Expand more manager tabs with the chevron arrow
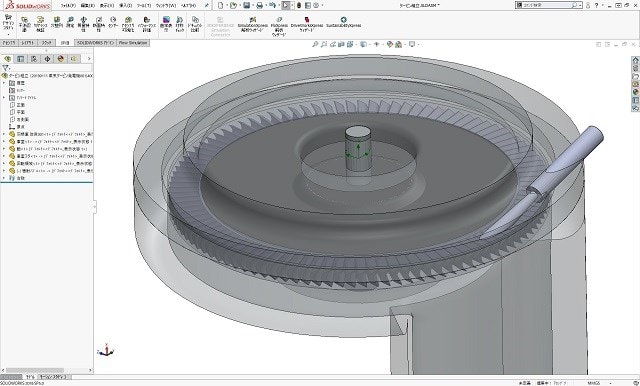640x386 pixels. (89, 59)
